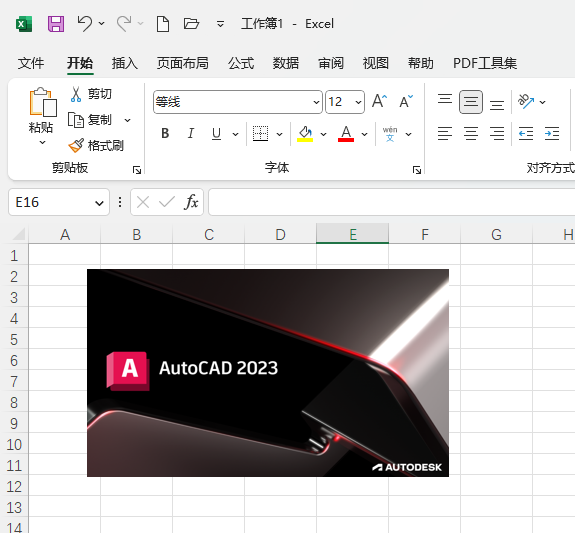Save the workbook with the floppy icon

tap(56, 24)
